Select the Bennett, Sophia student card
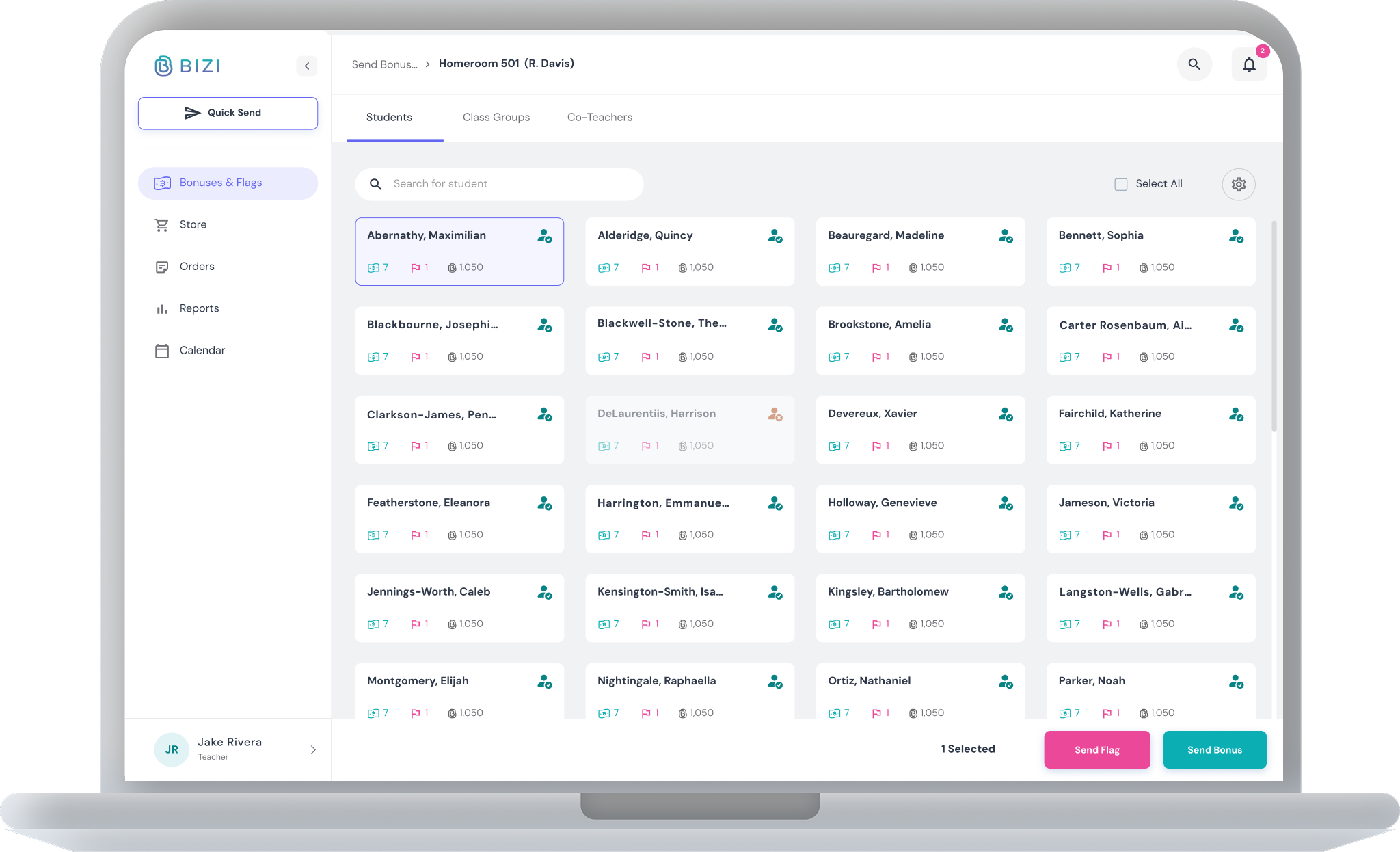 [x=1150, y=252]
